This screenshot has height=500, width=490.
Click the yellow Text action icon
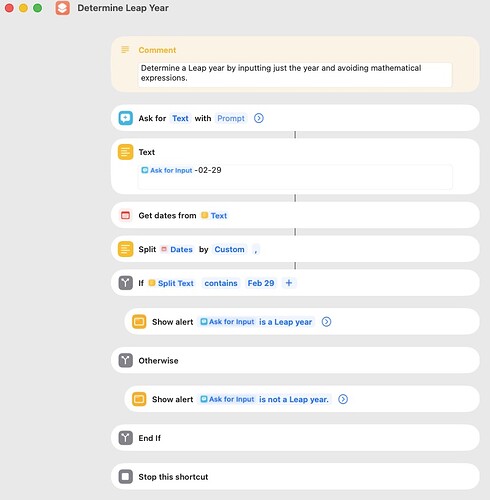click(126, 152)
